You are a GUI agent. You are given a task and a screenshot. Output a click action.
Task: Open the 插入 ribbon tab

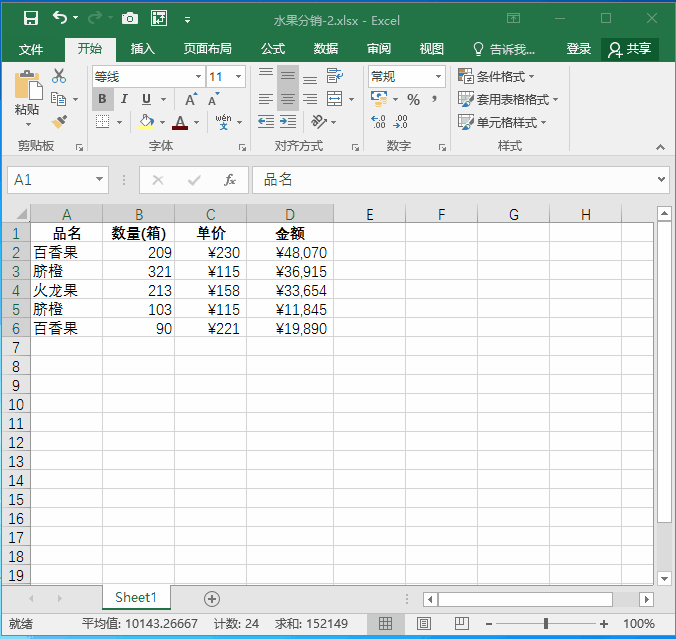coord(143,49)
